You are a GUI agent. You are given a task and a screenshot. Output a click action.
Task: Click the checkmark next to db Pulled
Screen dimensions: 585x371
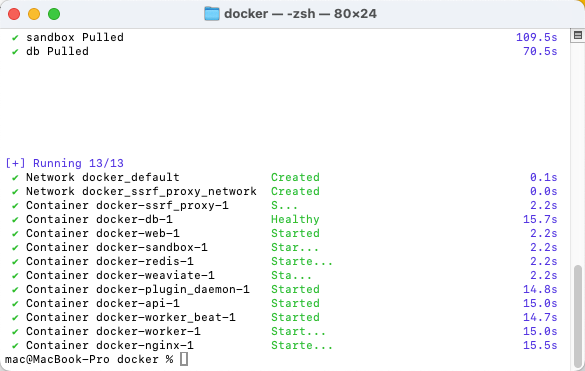tap(15, 52)
